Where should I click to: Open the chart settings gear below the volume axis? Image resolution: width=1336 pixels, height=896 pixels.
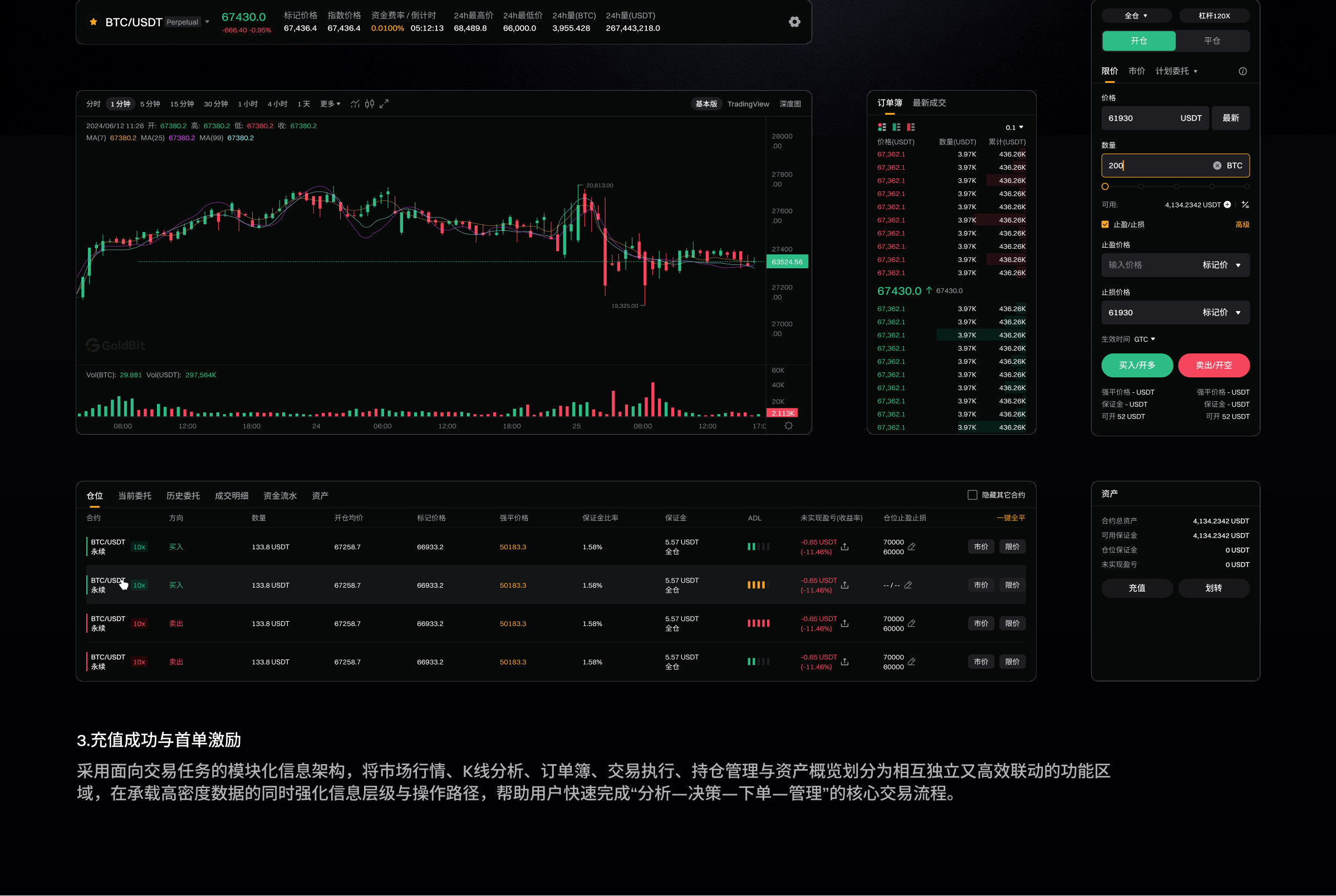789,426
